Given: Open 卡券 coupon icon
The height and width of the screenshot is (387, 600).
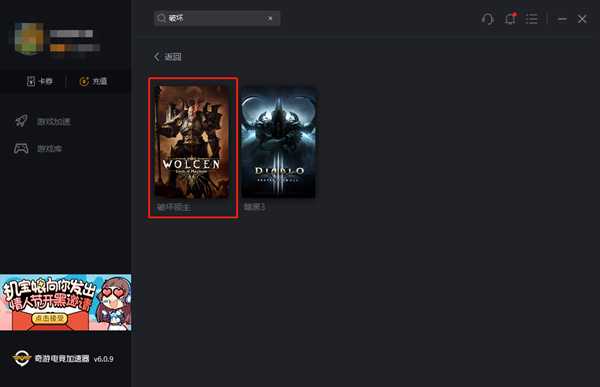Looking at the screenshot, I should (31, 81).
